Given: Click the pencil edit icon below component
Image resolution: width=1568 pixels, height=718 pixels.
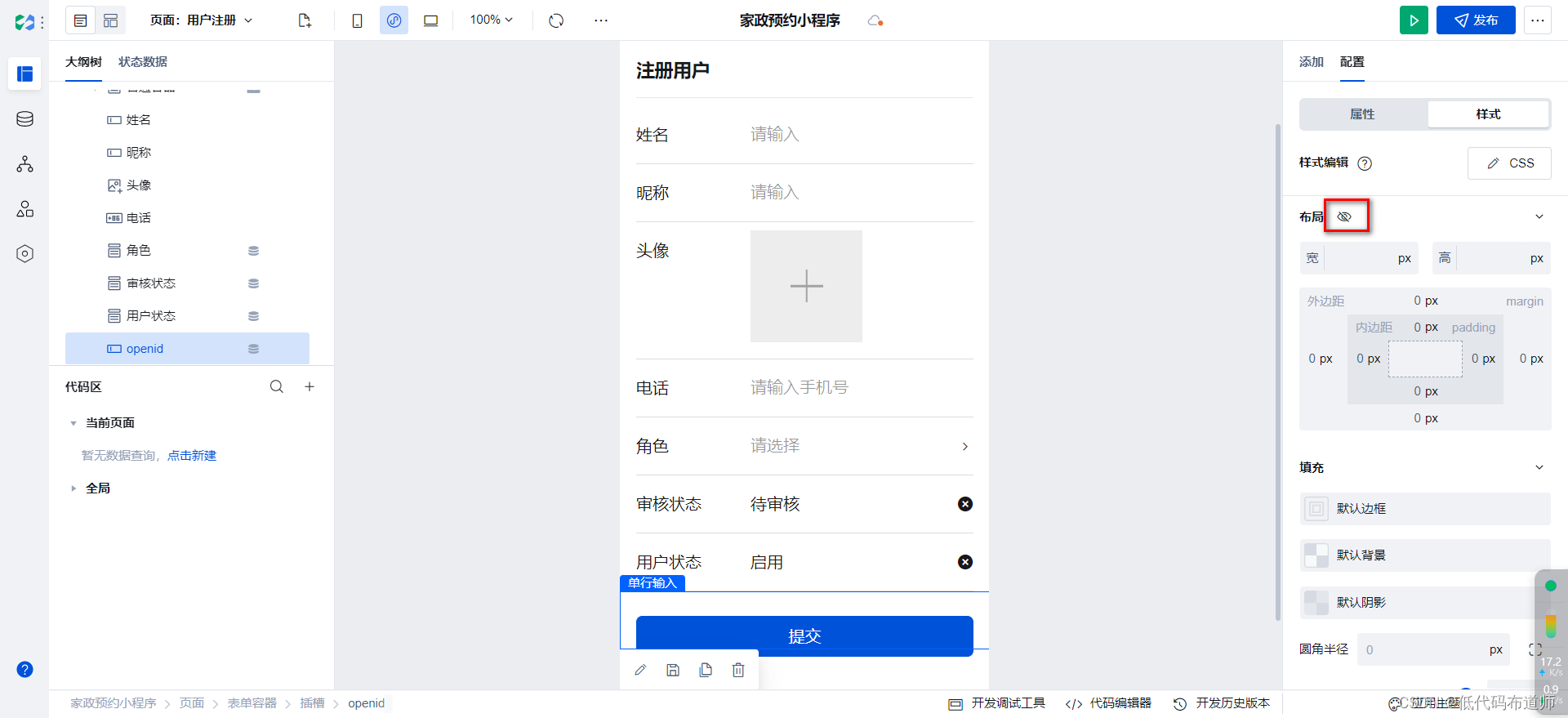Looking at the screenshot, I should pos(640,670).
